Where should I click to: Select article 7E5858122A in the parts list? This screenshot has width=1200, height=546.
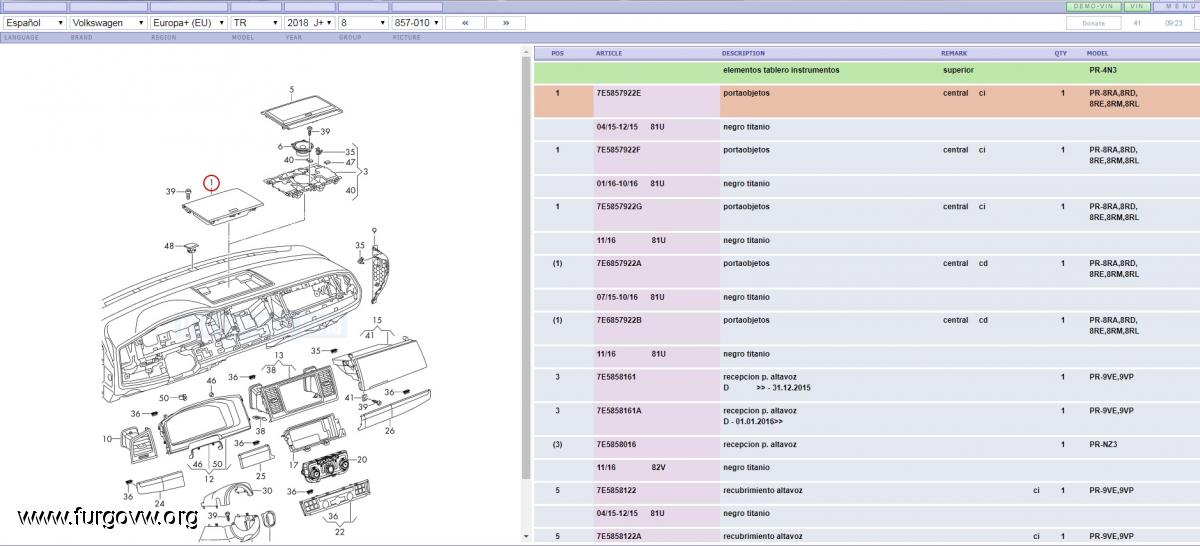point(618,536)
